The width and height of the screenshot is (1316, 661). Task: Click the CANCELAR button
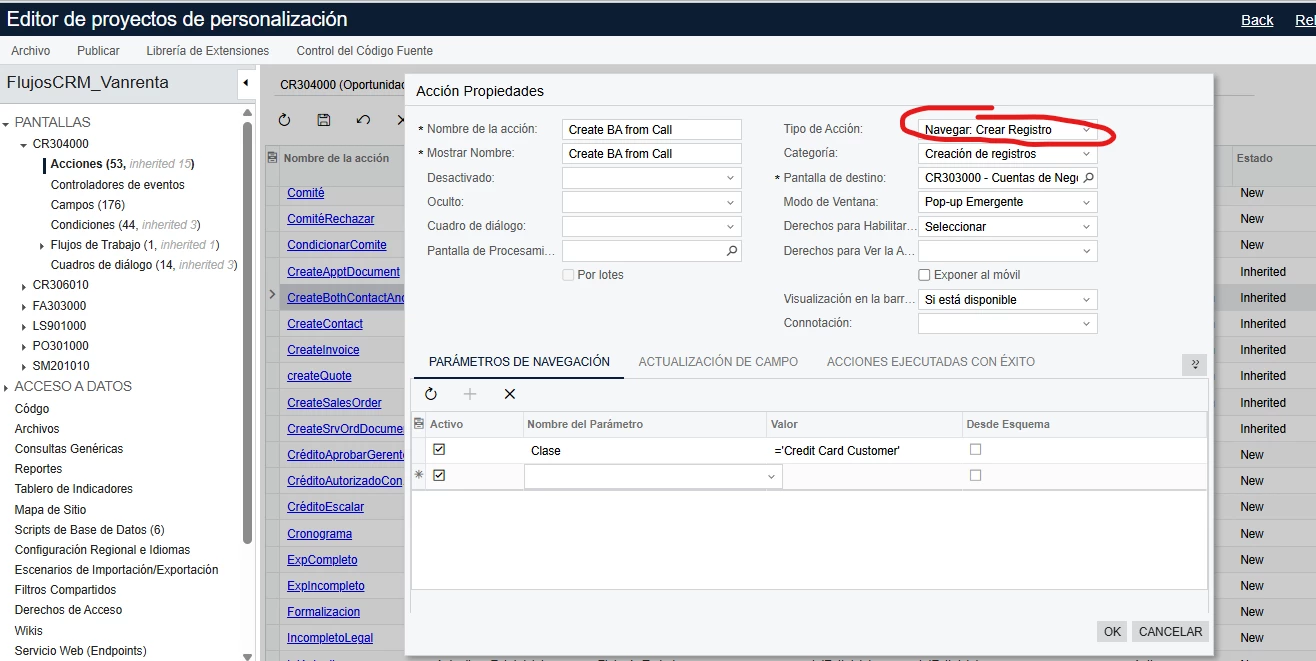click(1170, 631)
